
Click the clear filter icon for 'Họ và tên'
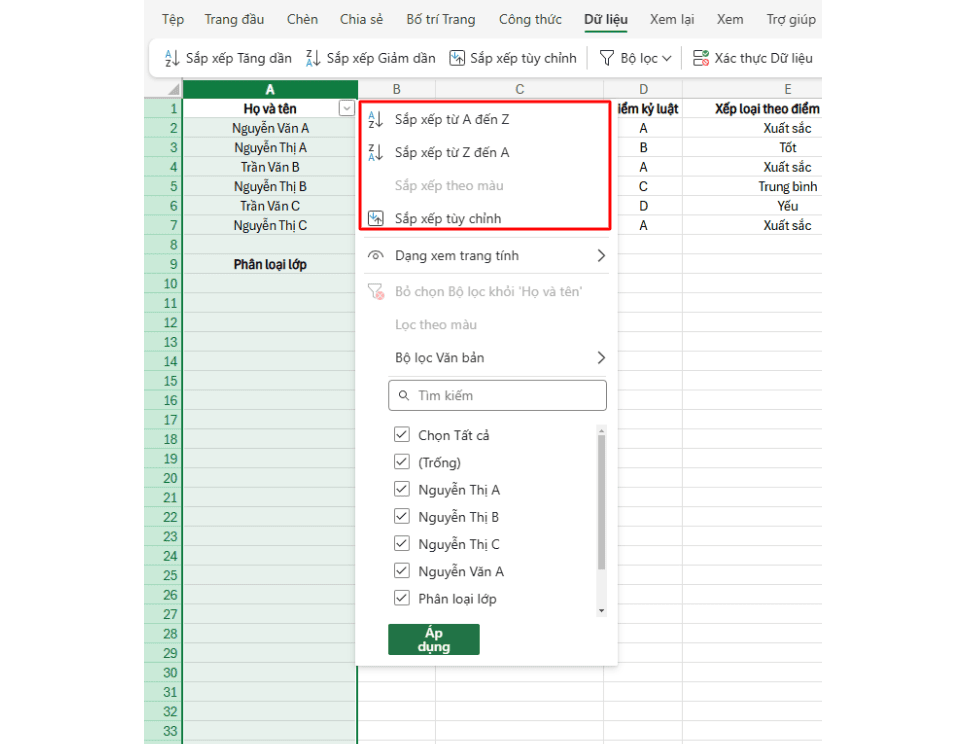point(376,292)
